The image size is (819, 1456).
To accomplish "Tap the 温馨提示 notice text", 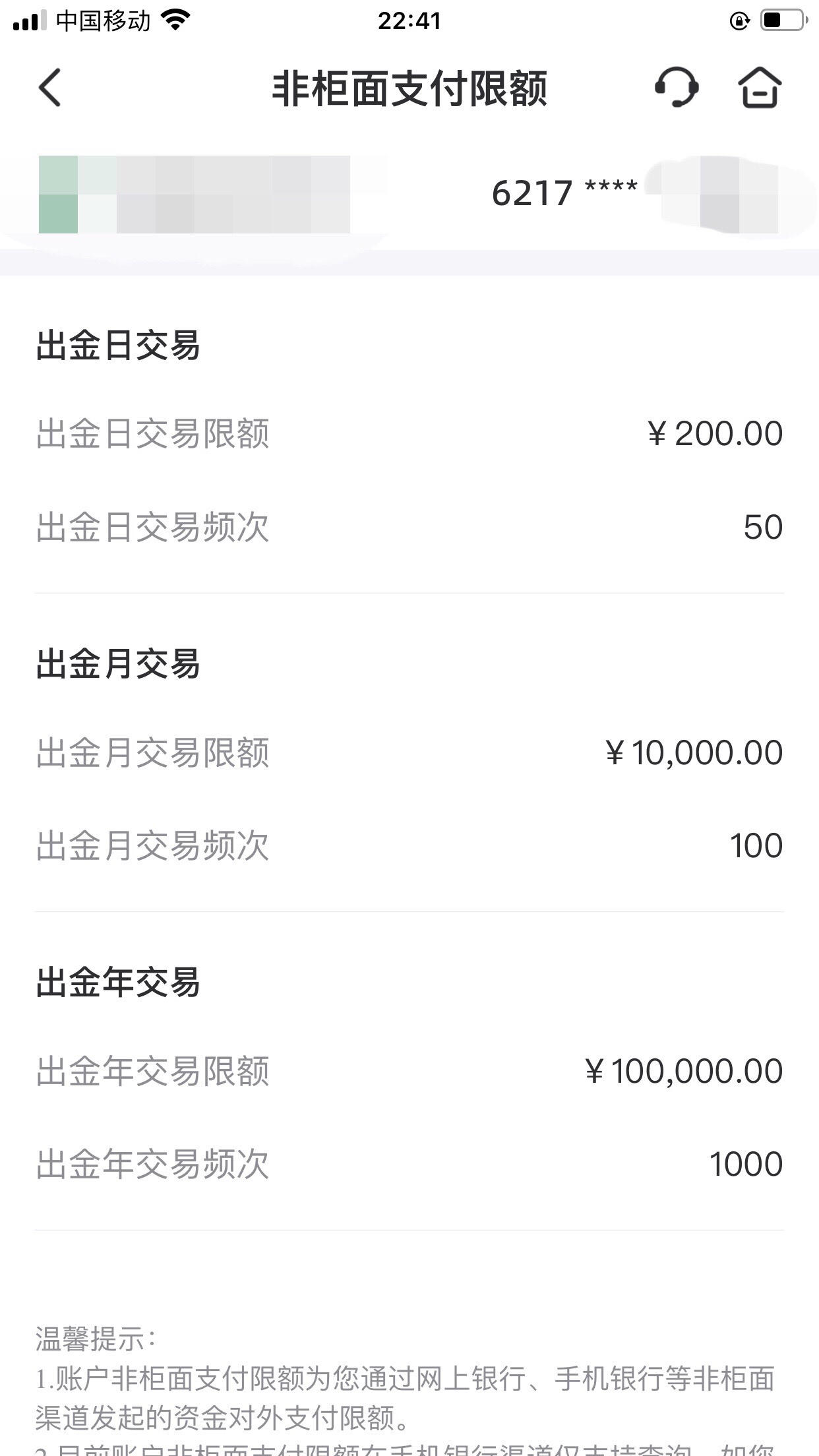I will tap(96, 1339).
